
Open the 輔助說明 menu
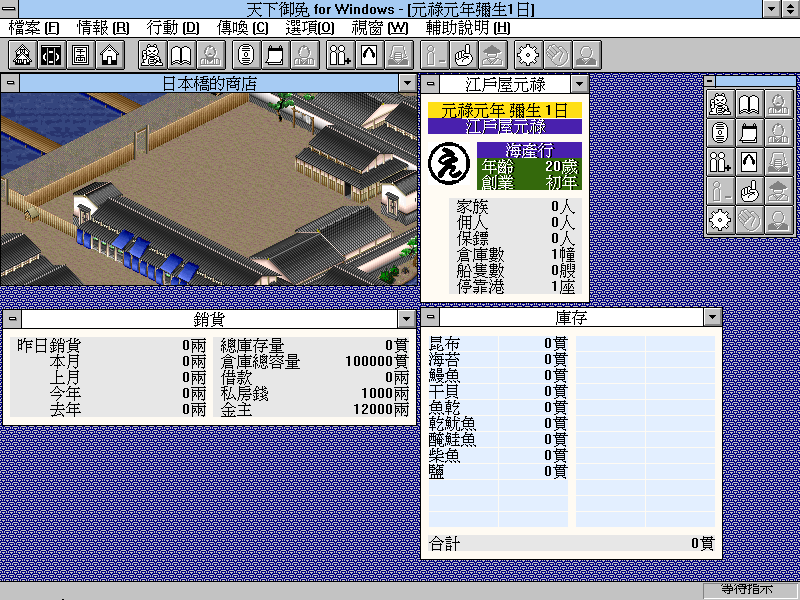click(468, 28)
